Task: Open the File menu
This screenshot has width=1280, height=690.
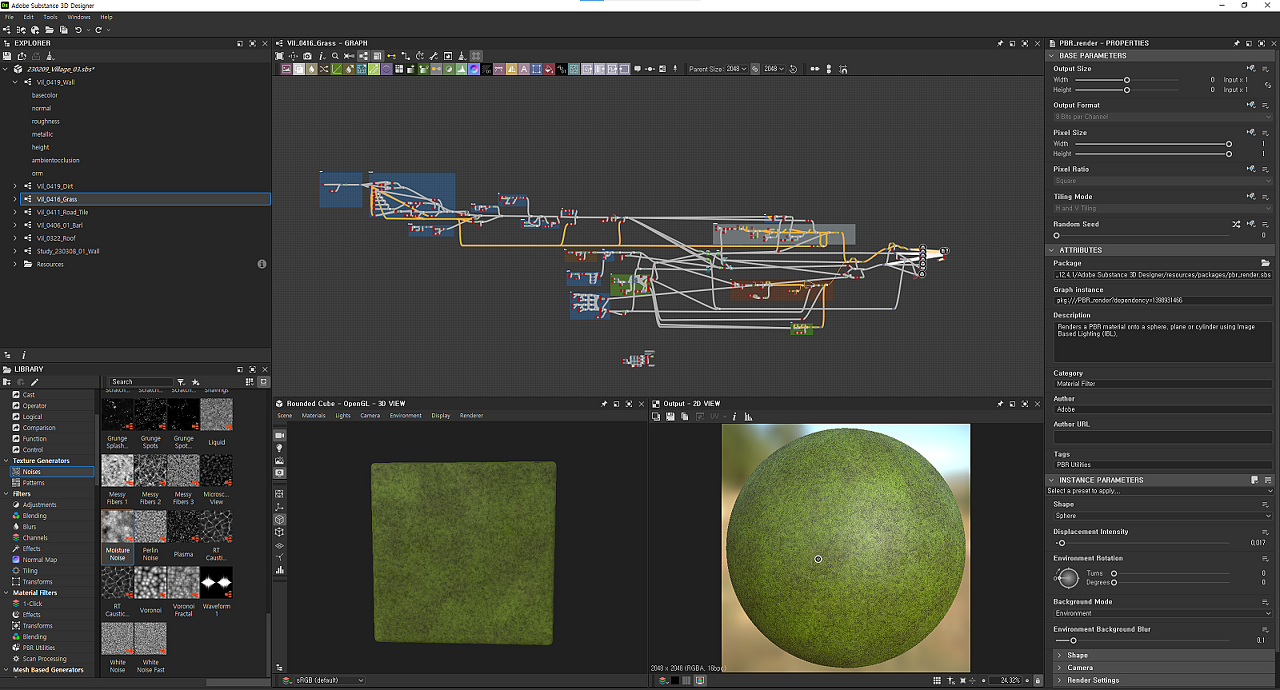Action: 9,17
